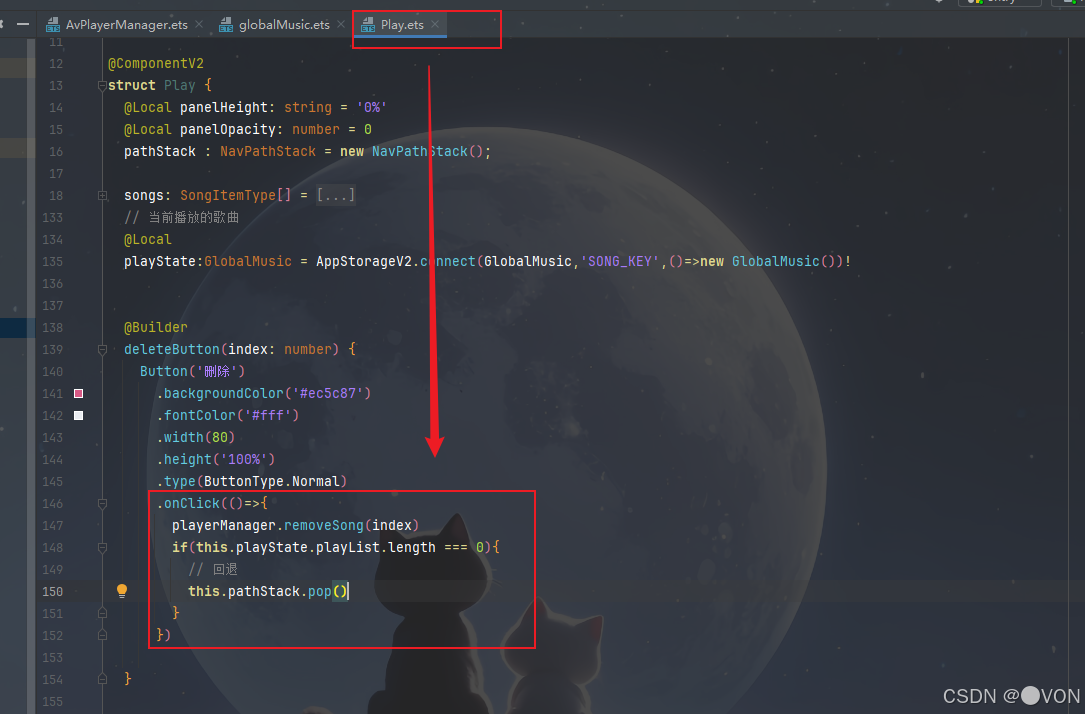
Task: Click the @Builder decorator on line 138
Action: [x=156, y=327]
